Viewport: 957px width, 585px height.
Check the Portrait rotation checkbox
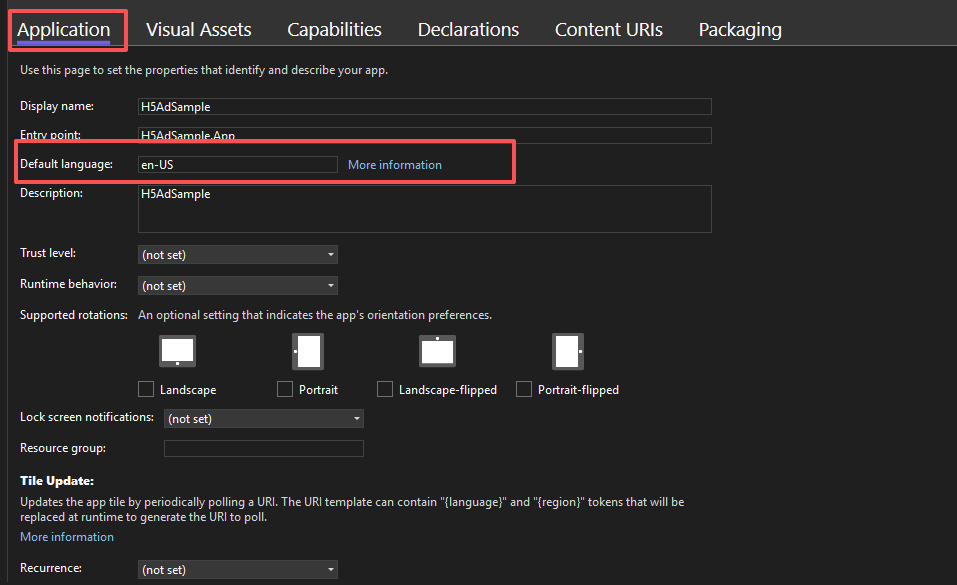pos(285,389)
